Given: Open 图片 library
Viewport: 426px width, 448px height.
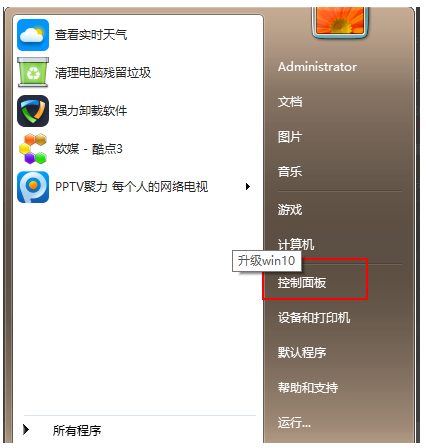Looking at the screenshot, I should pos(290,137).
